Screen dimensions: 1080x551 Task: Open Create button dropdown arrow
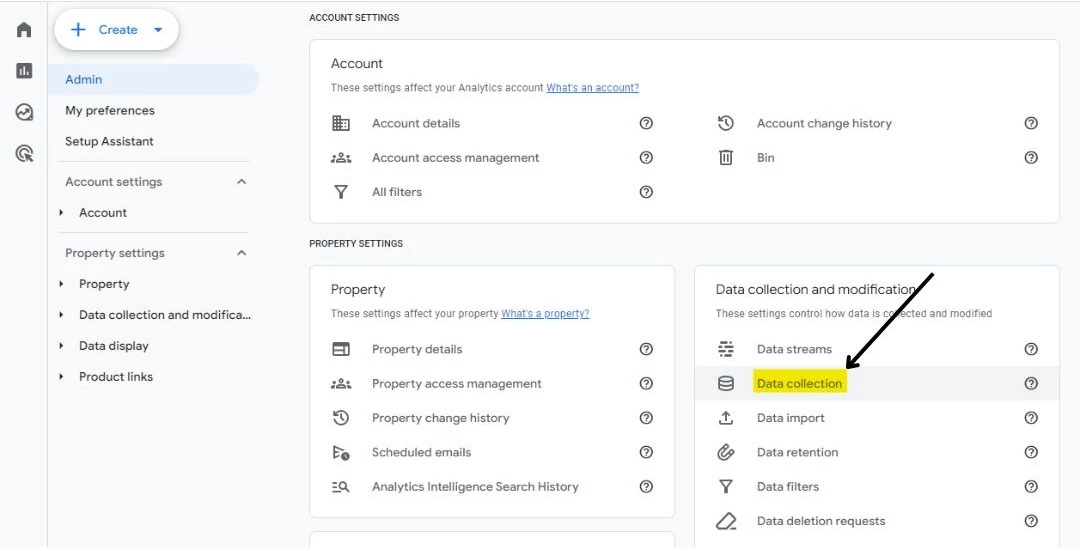tap(158, 30)
